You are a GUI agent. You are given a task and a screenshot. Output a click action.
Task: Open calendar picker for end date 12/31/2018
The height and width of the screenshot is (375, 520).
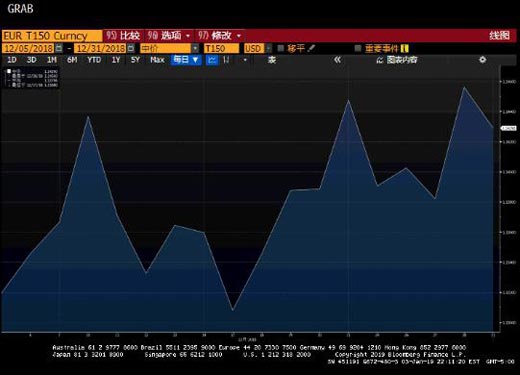[131, 48]
